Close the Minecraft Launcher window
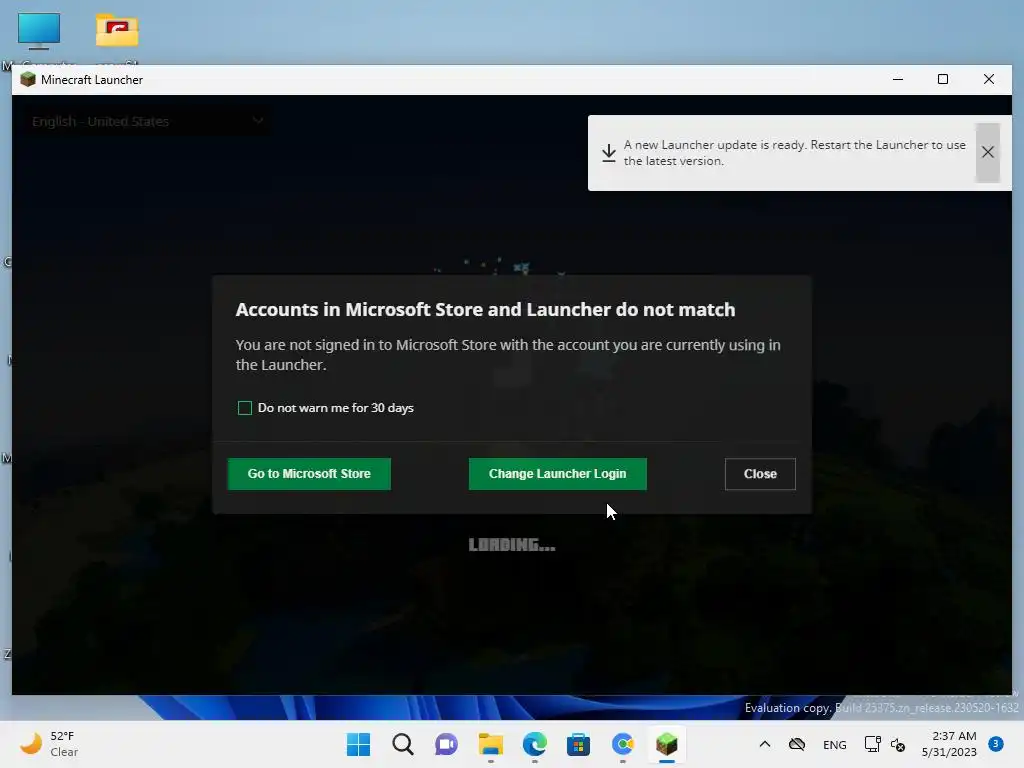Viewport: 1024px width, 768px height. pos(989,80)
